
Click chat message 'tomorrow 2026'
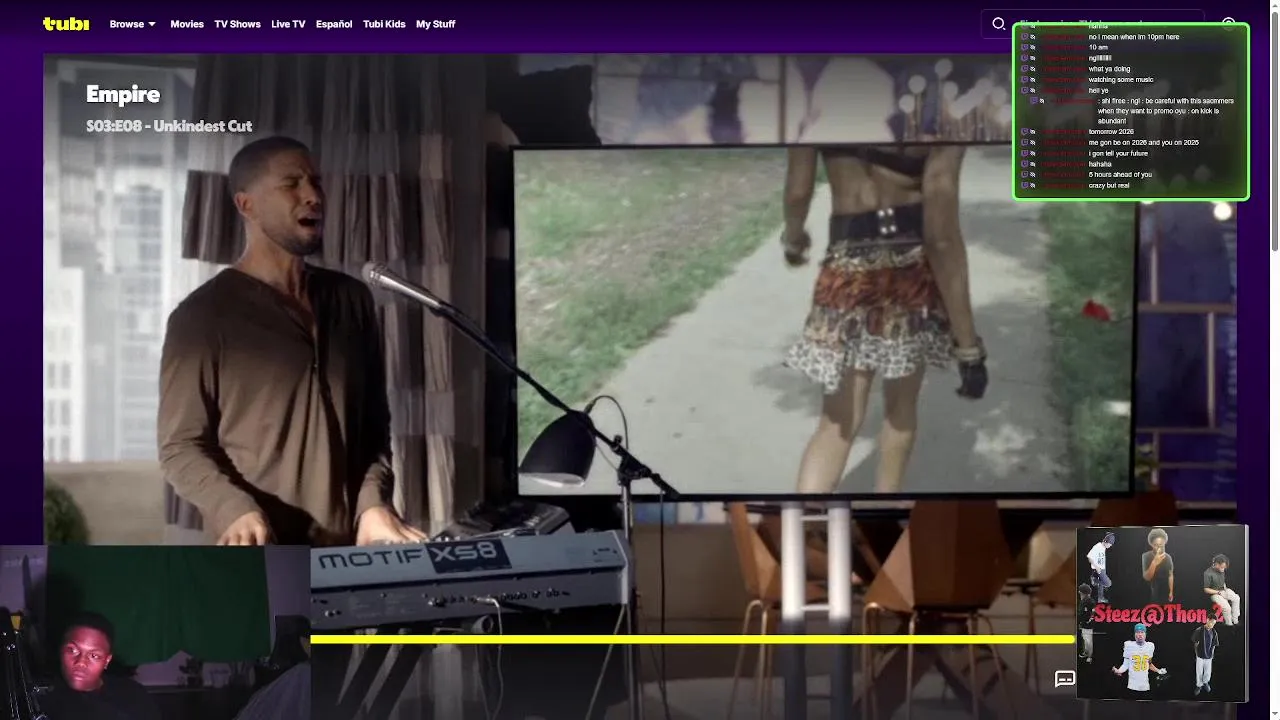[x=1111, y=132]
